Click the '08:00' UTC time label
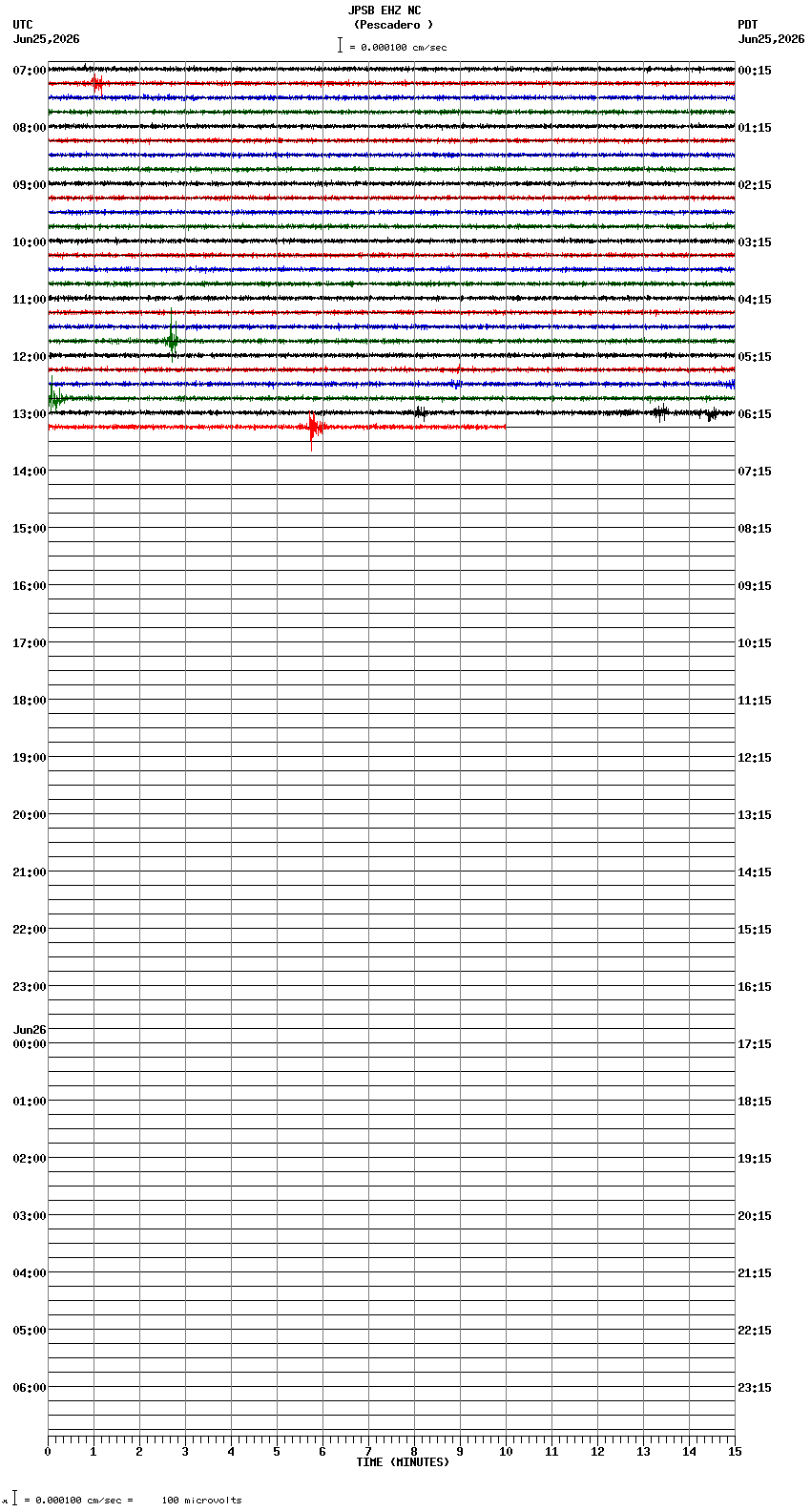This screenshot has width=811, height=1512. (x=30, y=128)
